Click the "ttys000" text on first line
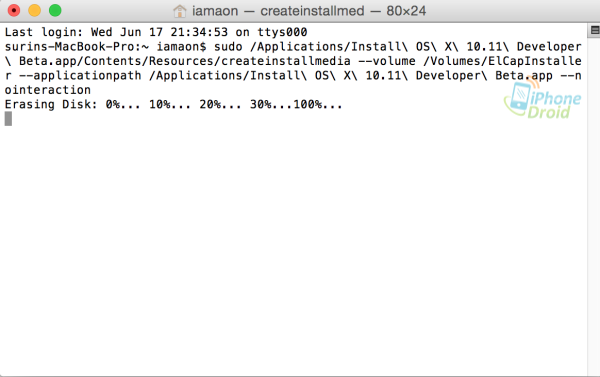The height and width of the screenshot is (377, 600). 282,32
